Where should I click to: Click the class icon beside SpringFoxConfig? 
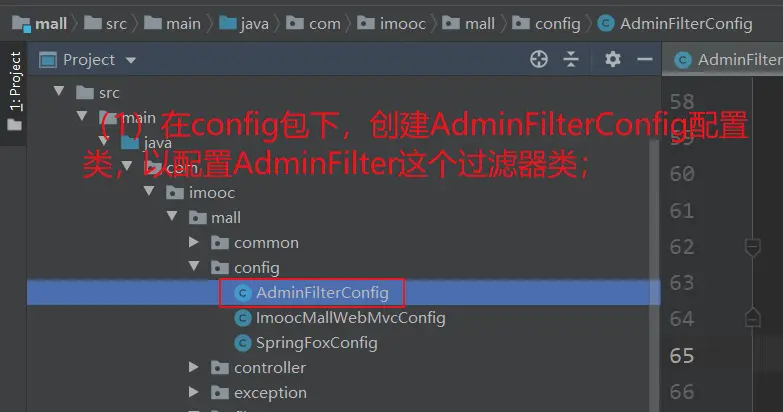click(x=243, y=343)
